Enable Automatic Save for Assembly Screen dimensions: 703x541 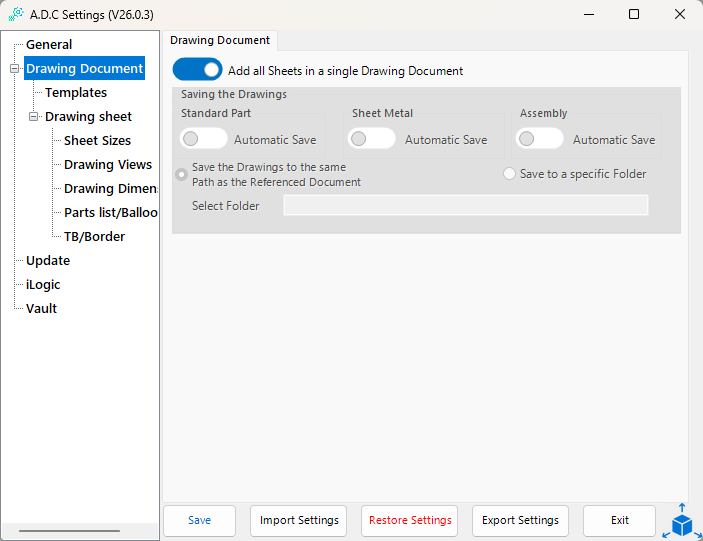pyautogui.click(x=539, y=138)
